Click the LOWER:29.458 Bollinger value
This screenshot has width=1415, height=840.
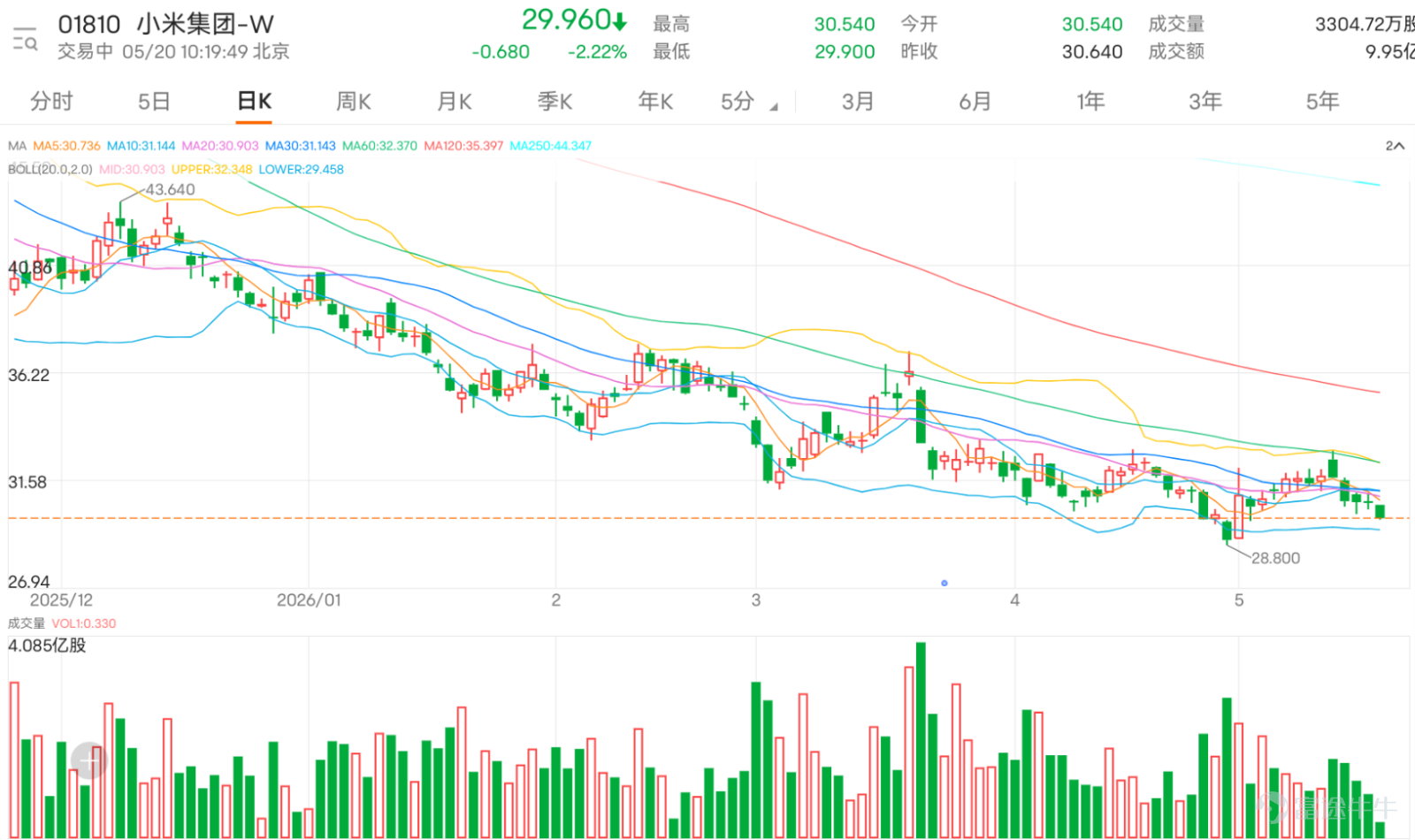coord(301,169)
